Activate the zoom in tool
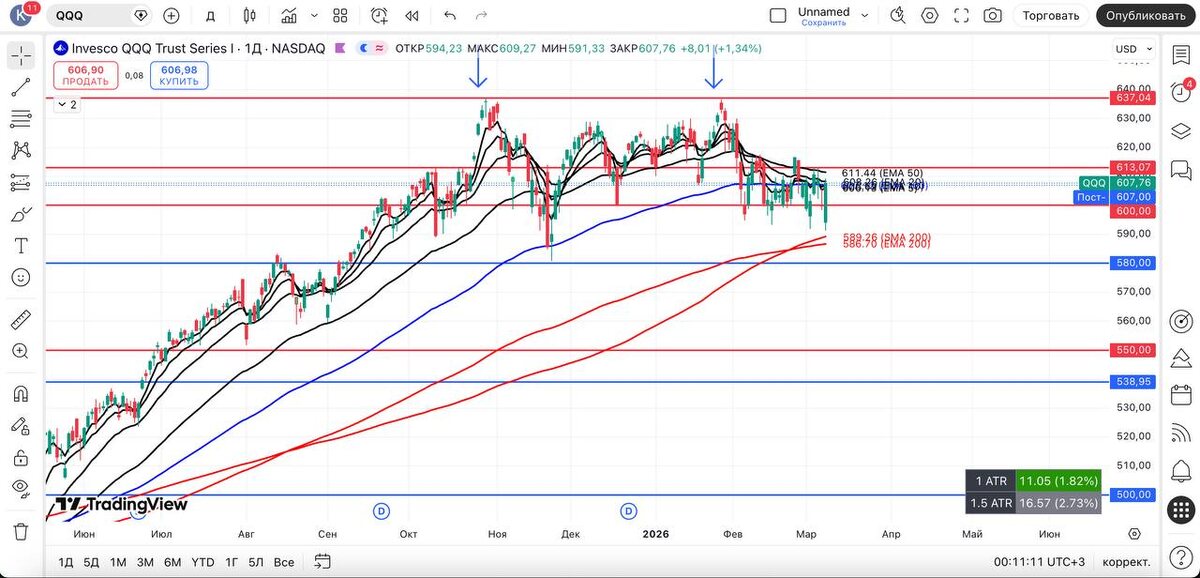Screen dimensions: 1200x578 click(x=21, y=351)
